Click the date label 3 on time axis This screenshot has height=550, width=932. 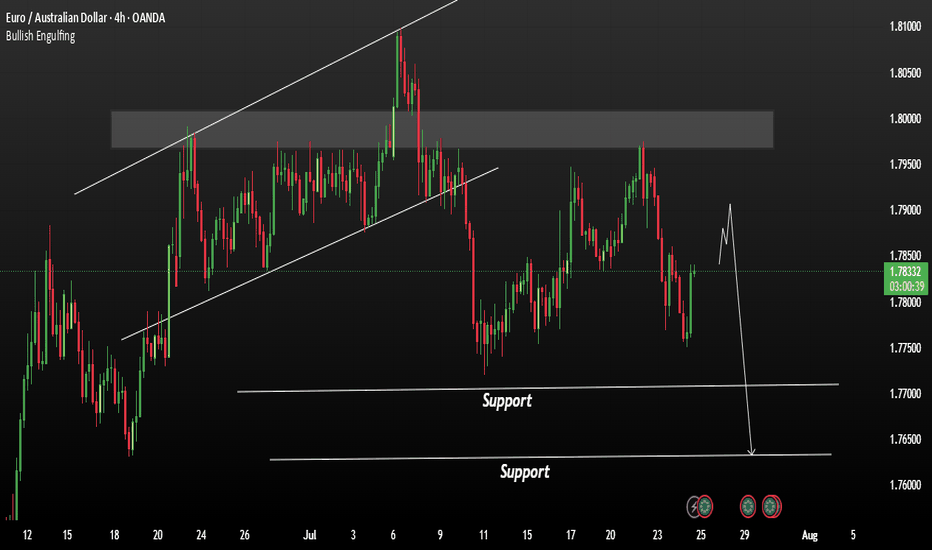click(353, 535)
